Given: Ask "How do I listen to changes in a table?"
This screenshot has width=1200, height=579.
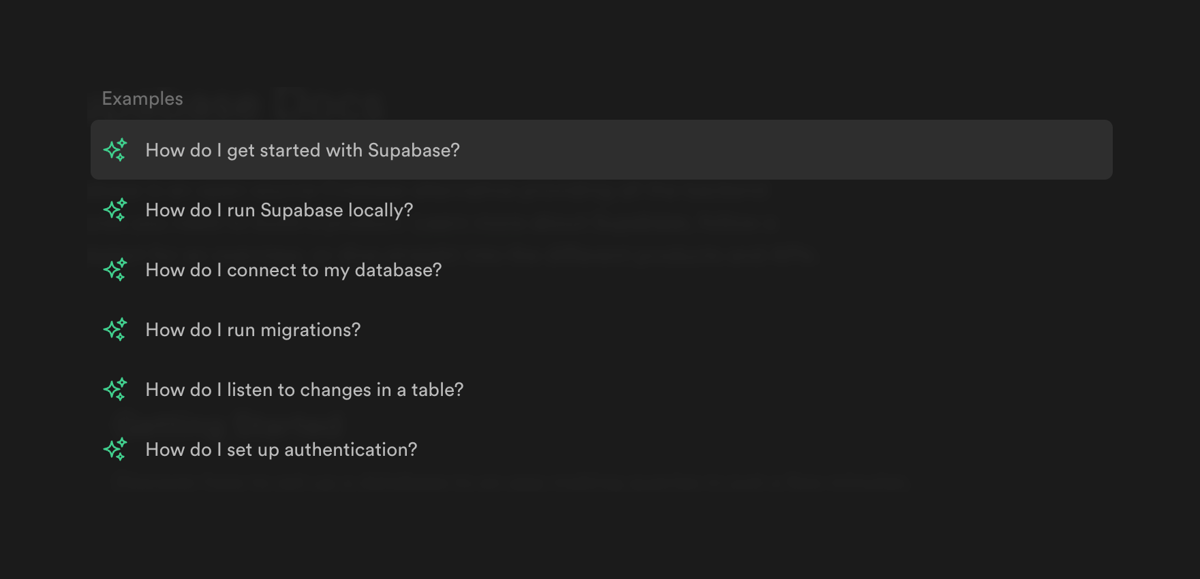Looking at the screenshot, I should pos(304,389).
